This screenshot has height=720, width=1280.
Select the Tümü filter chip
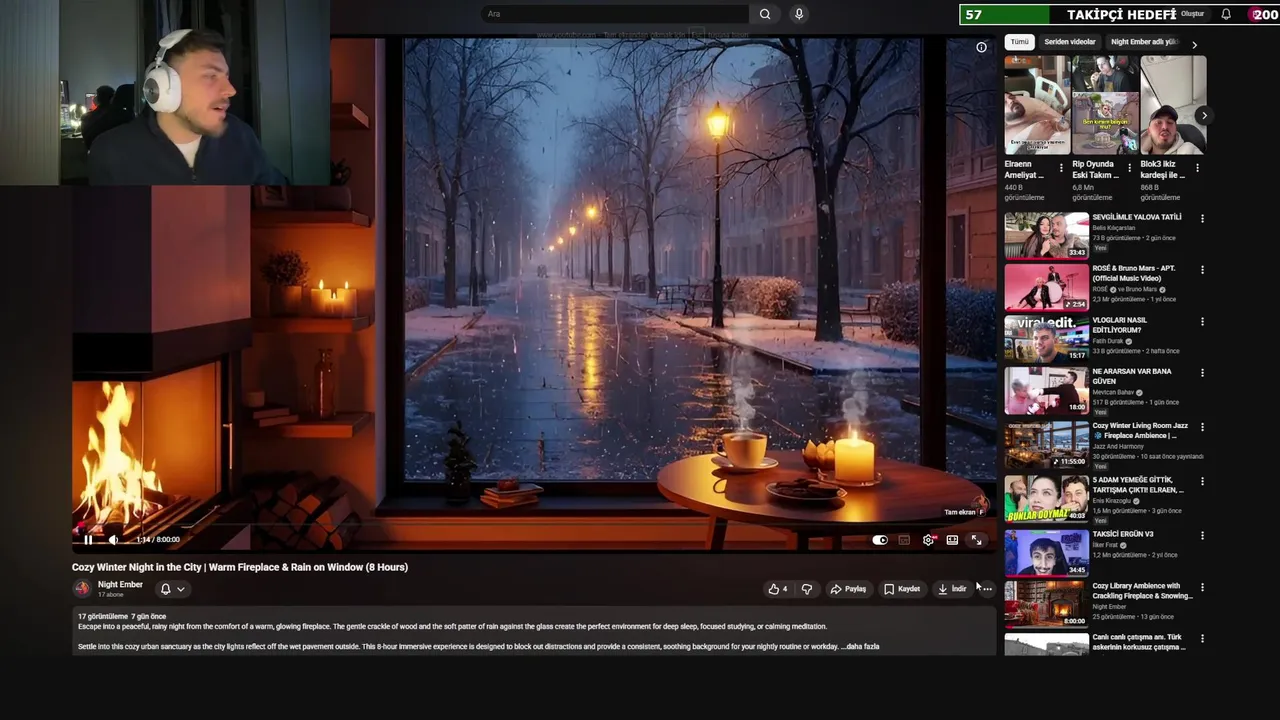pos(1019,42)
